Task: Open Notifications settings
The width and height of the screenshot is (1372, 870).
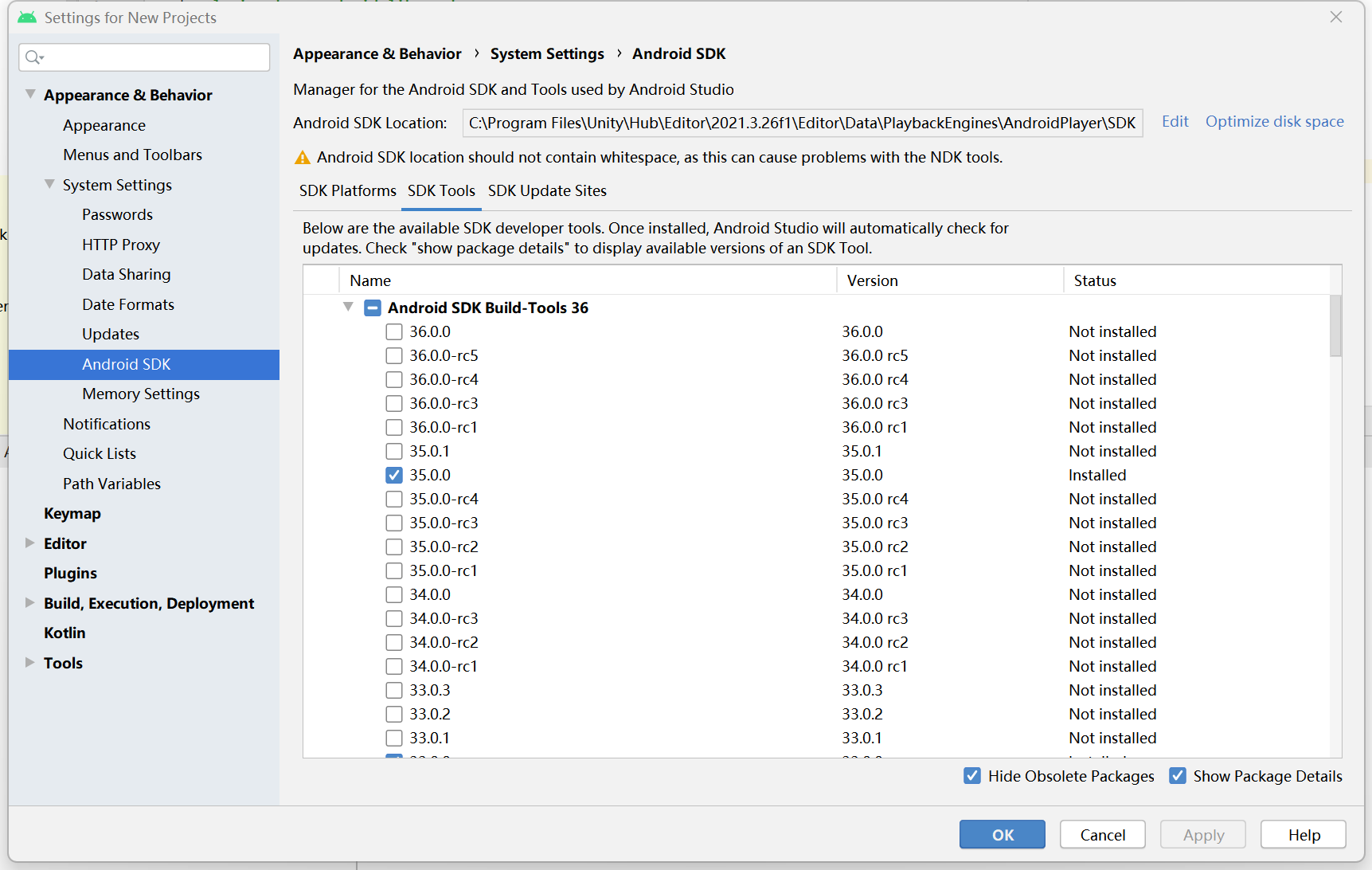Action: pyautogui.click(x=107, y=424)
